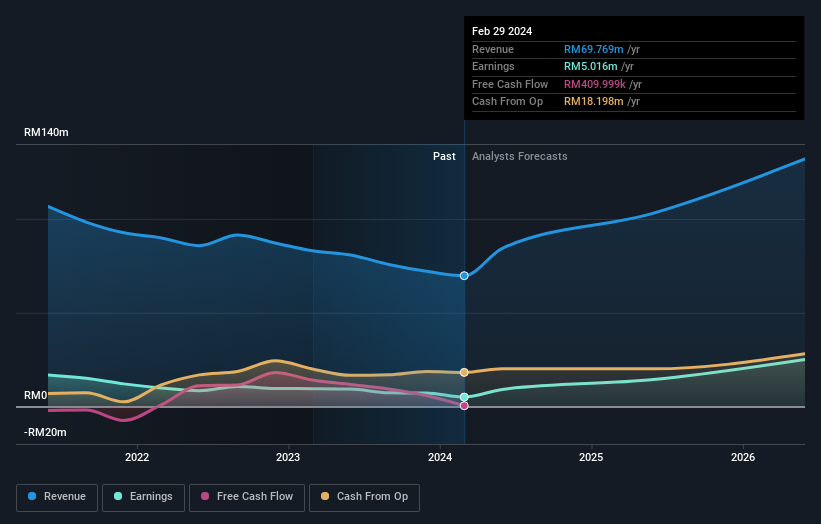Screen dimensions: 821x524
Task: Toggle the Revenue legend button
Action: (57, 497)
